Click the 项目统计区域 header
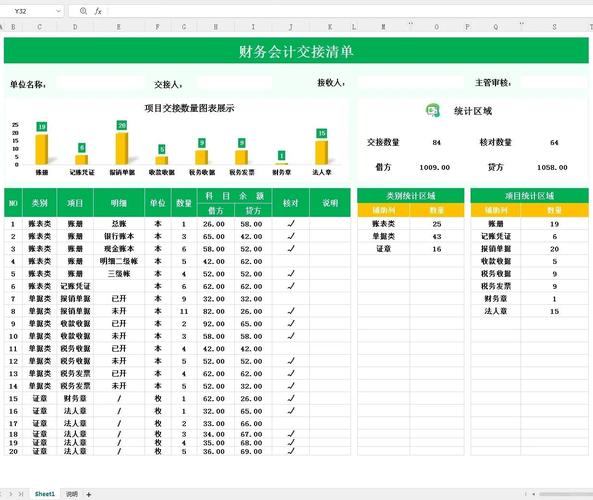This screenshot has width=593, height=500. pyautogui.click(x=529, y=196)
